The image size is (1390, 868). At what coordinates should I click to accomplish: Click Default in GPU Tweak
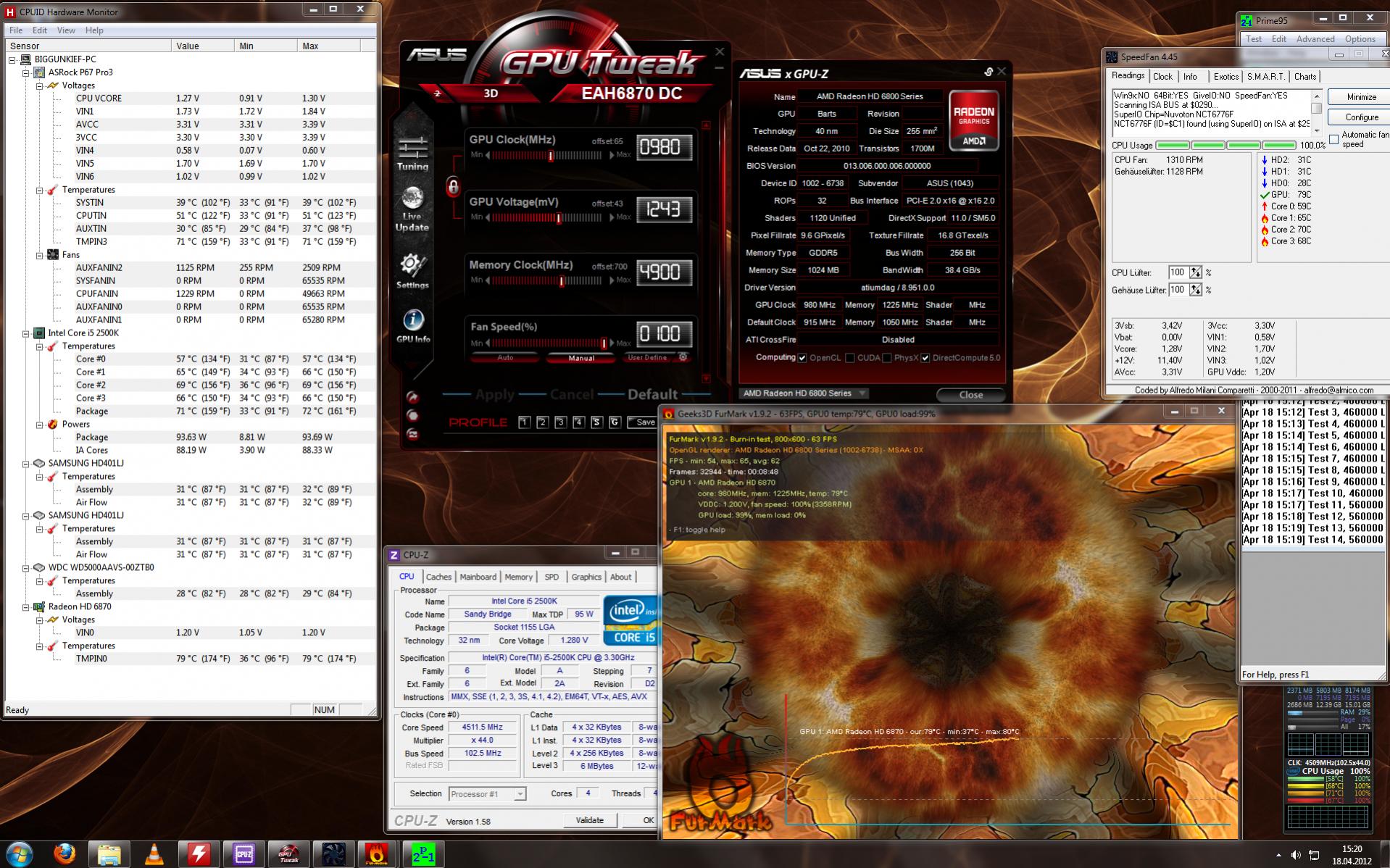tap(652, 394)
